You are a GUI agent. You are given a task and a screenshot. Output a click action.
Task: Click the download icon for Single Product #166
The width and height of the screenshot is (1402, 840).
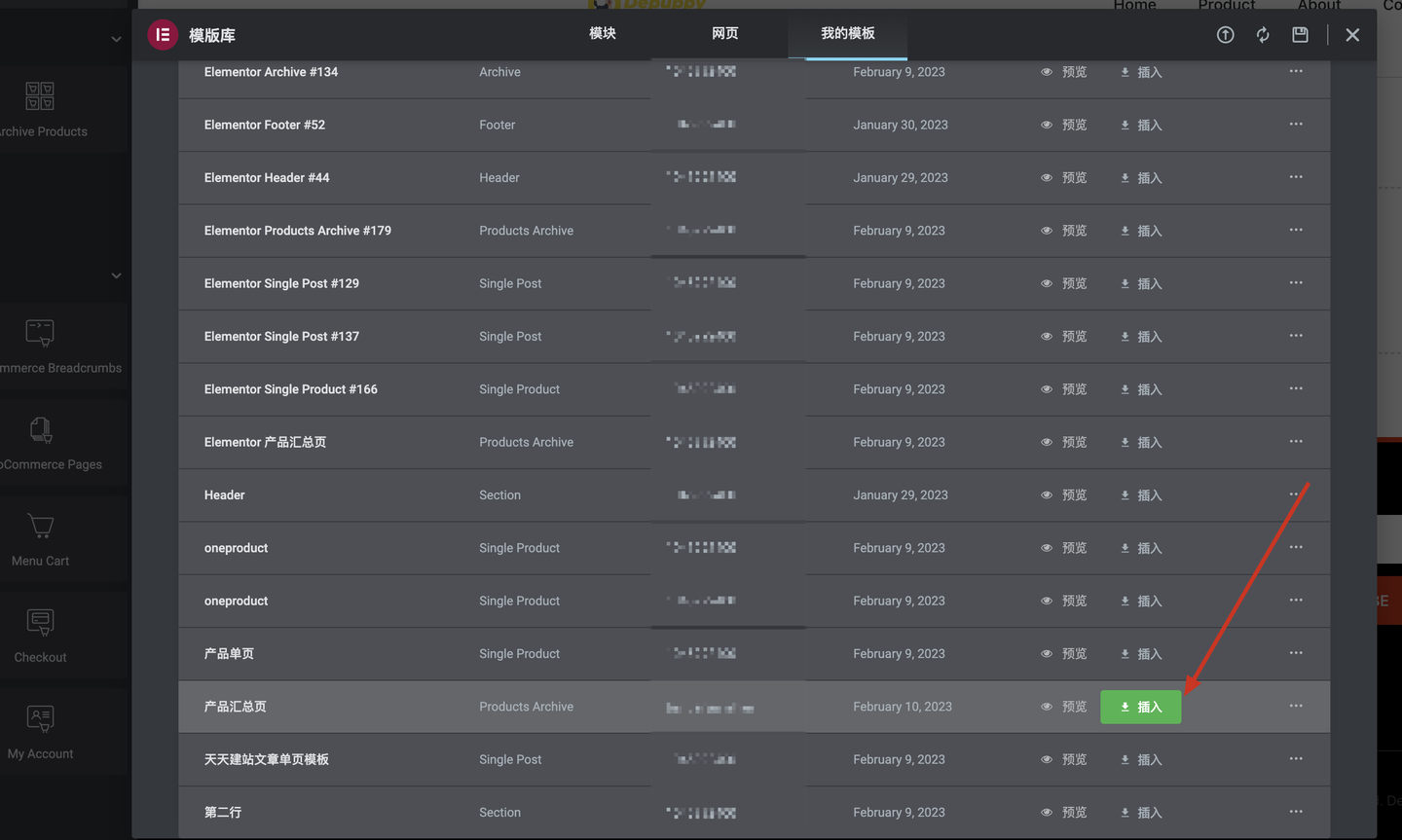click(x=1125, y=389)
